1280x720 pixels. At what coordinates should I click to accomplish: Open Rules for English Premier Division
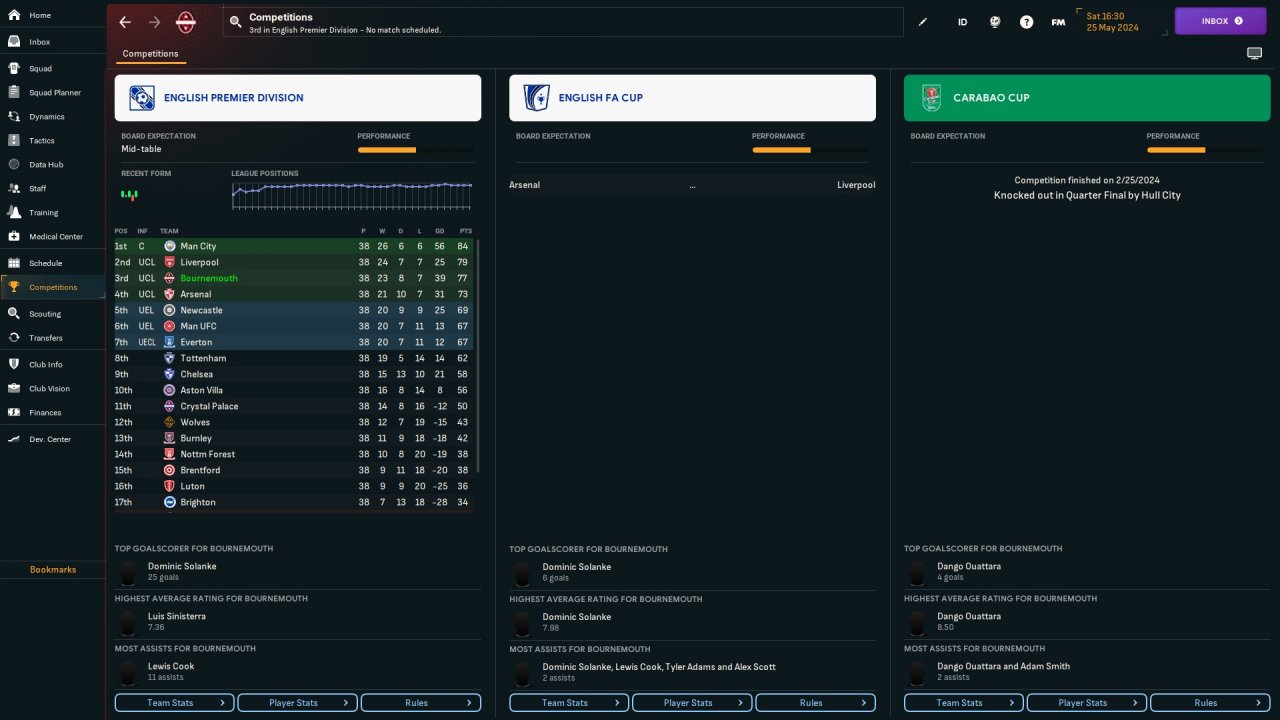(421, 703)
